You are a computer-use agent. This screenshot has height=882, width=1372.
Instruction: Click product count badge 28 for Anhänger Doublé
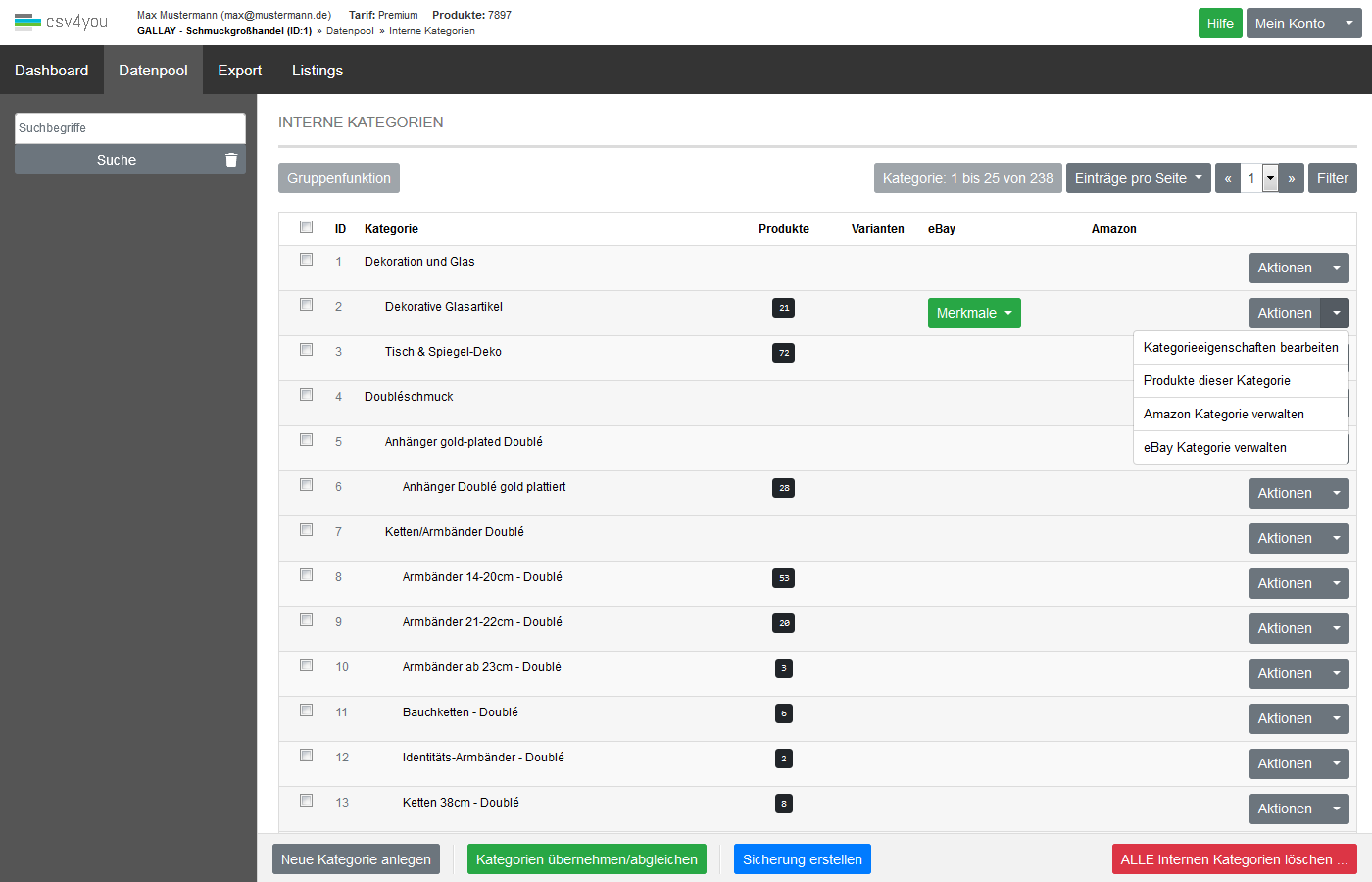tap(783, 488)
